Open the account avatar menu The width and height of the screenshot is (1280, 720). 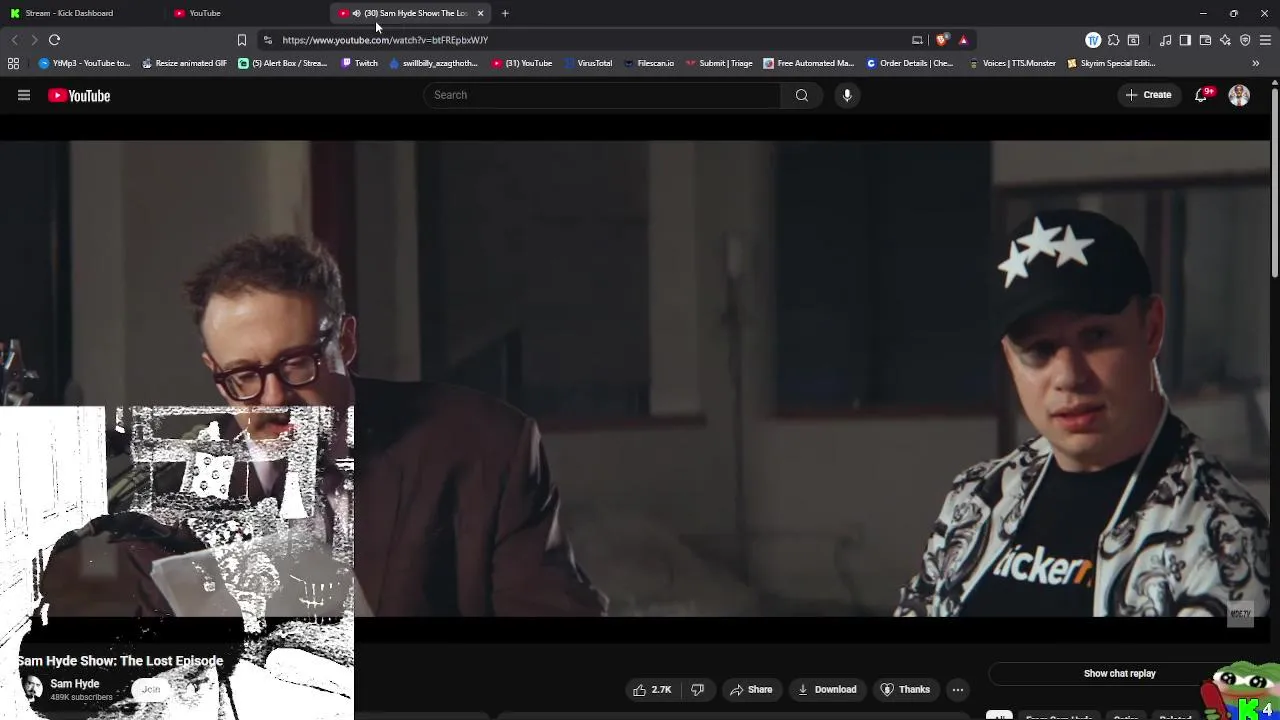point(1239,95)
